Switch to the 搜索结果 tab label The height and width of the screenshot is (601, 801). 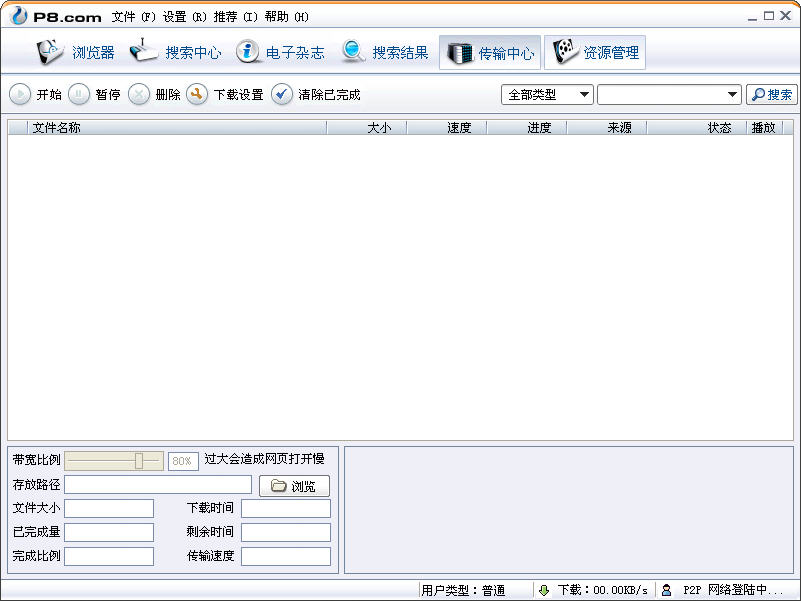(x=400, y=53)
